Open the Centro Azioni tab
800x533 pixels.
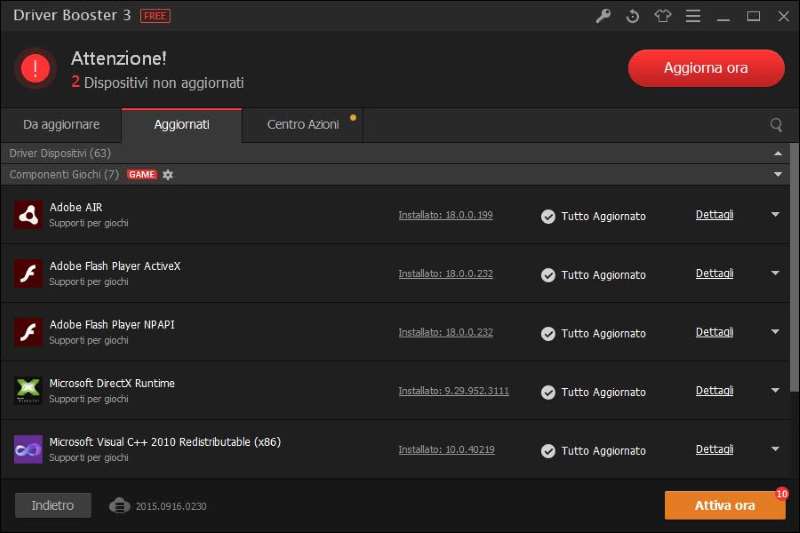[x=303, y=125]
